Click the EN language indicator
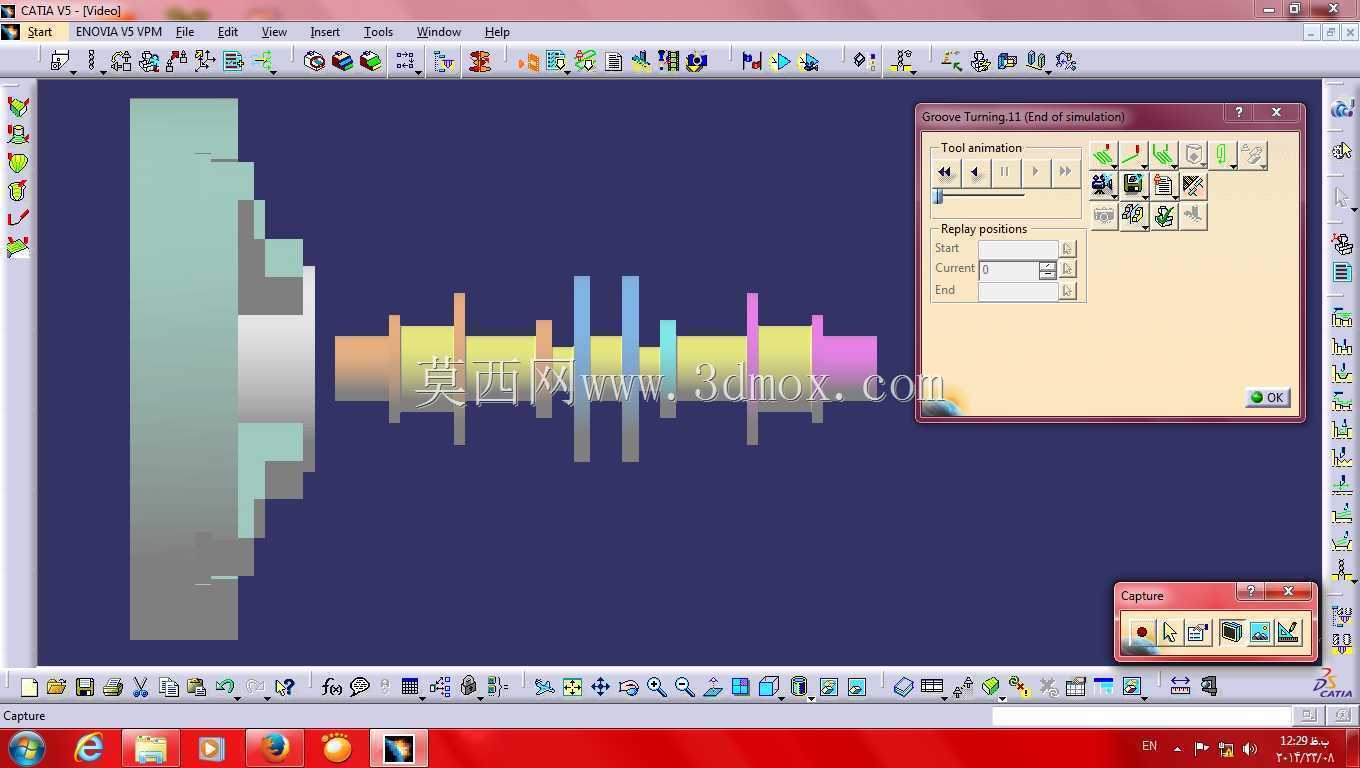Viewport: 1360px width, 768px height. click(1149, 746)
